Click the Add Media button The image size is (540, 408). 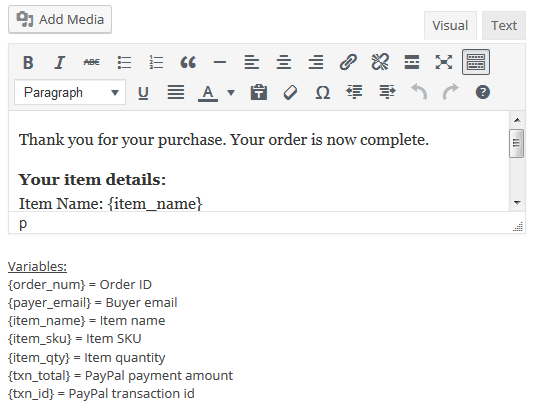point(60,19)
